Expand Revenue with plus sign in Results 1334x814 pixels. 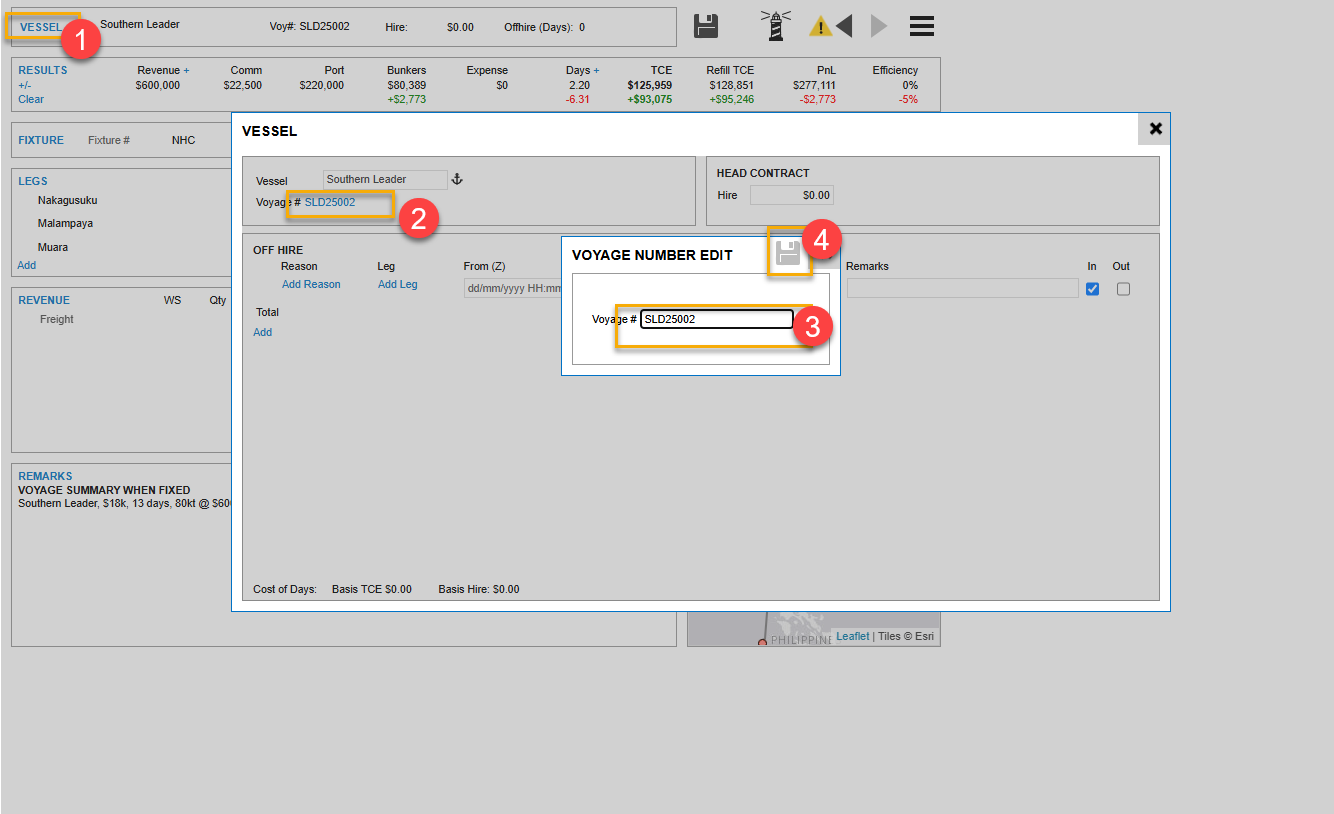click(186, 70)
